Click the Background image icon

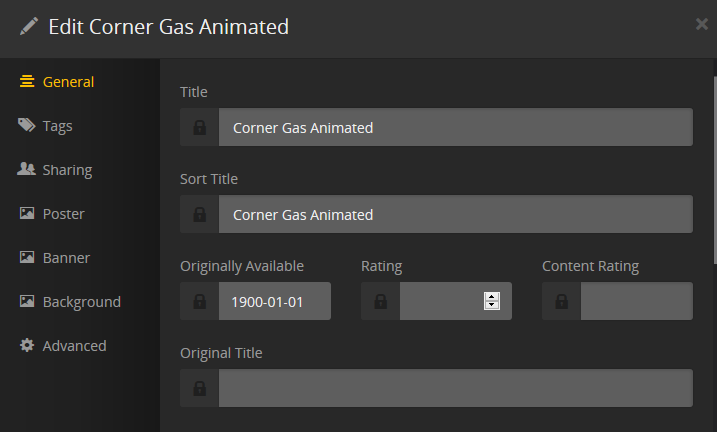point(27,302)
